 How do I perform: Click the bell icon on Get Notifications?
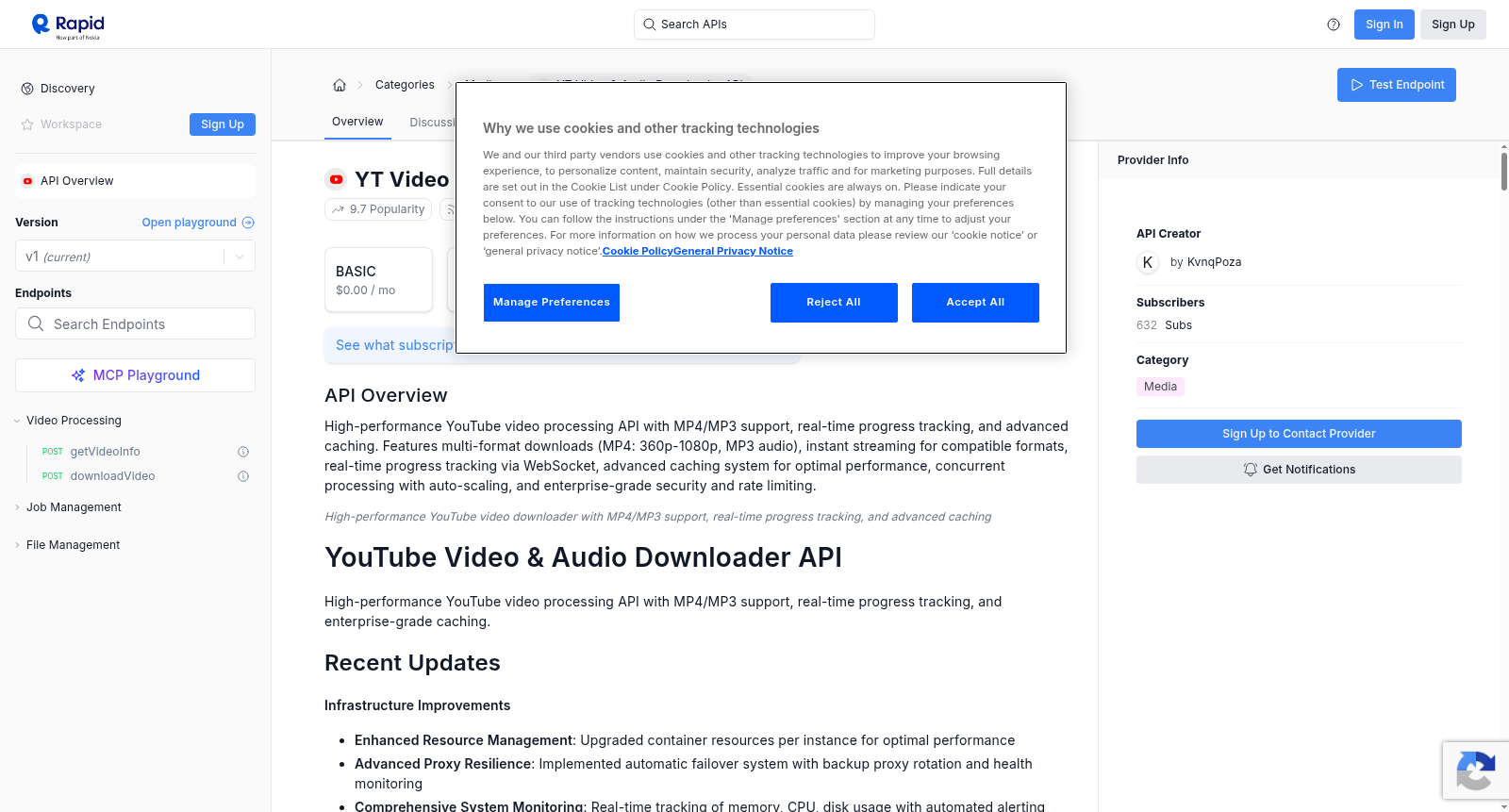pyautogui.click(x=1251, y=470)
